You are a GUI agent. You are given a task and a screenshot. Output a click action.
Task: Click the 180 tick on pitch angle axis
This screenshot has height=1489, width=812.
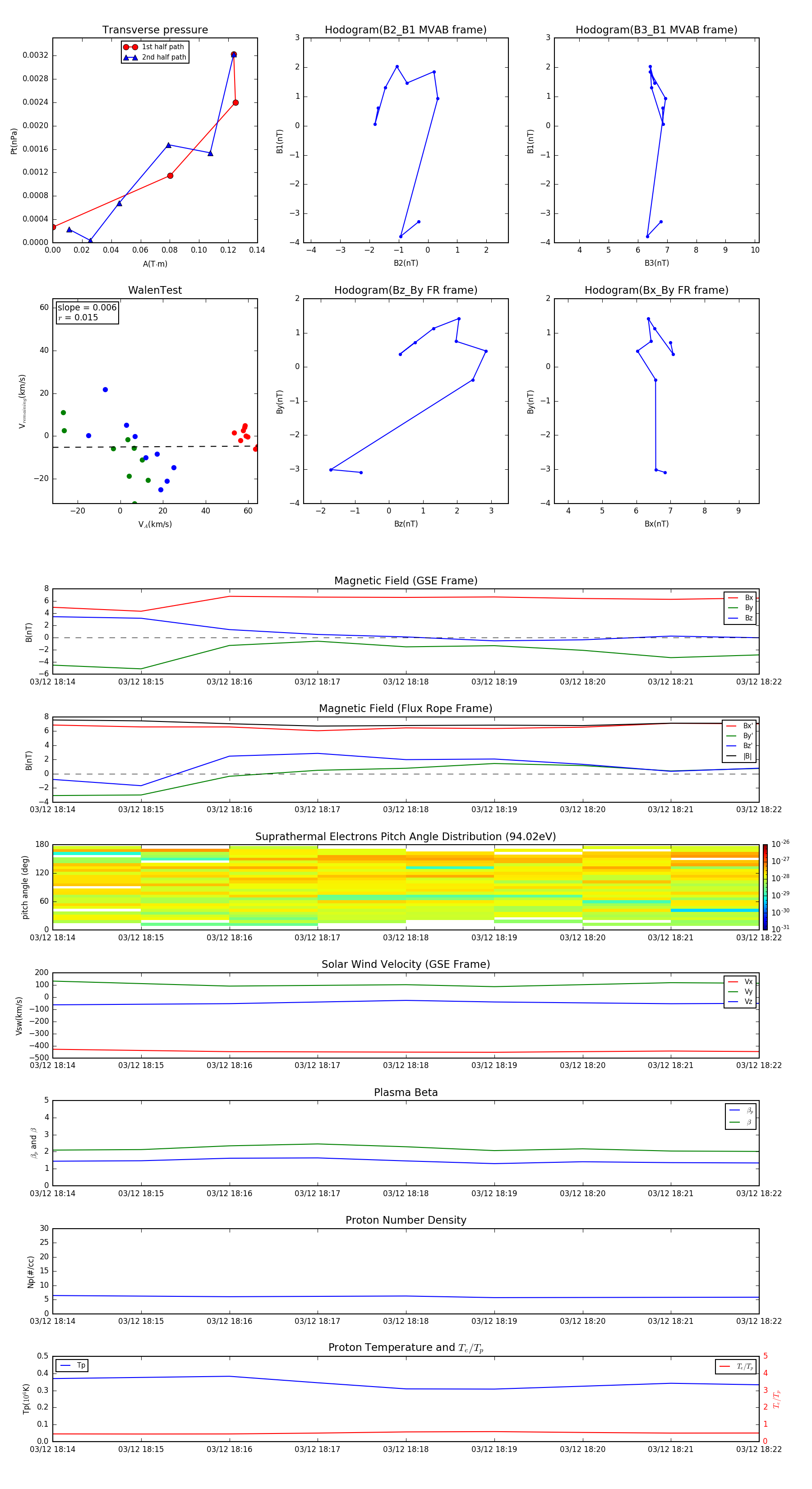coord(42,845)
